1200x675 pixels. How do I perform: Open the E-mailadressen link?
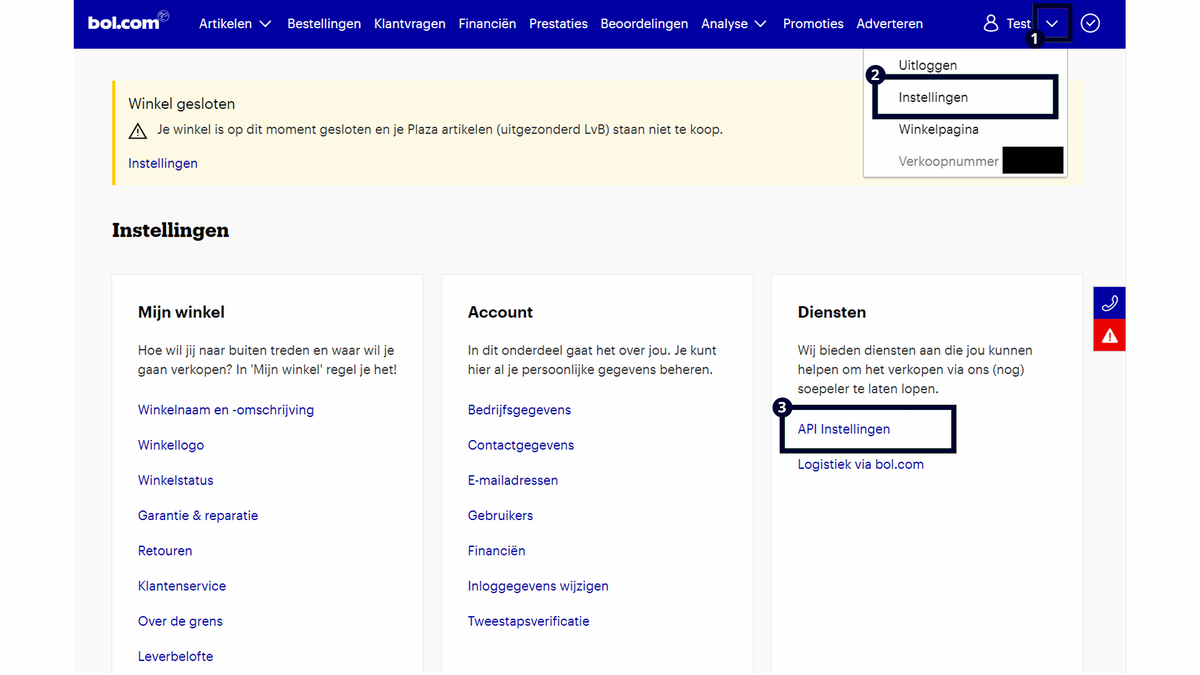(513, 480)
